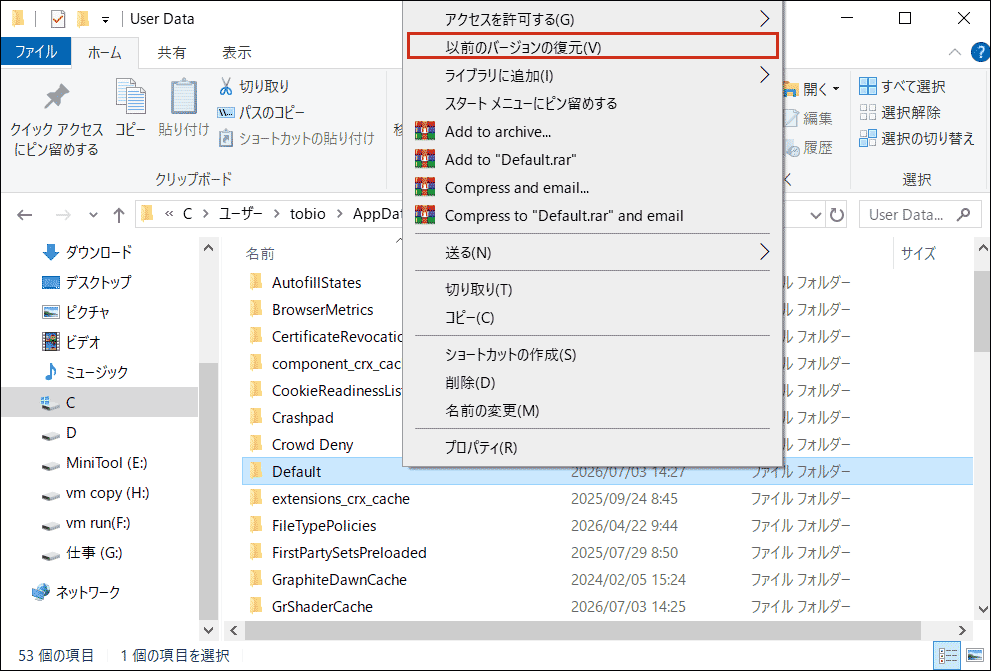Choose 以前のバージョンの復元(V) menu entry
The width and height of the screenshot is (991, 671).
click(592, 47)
